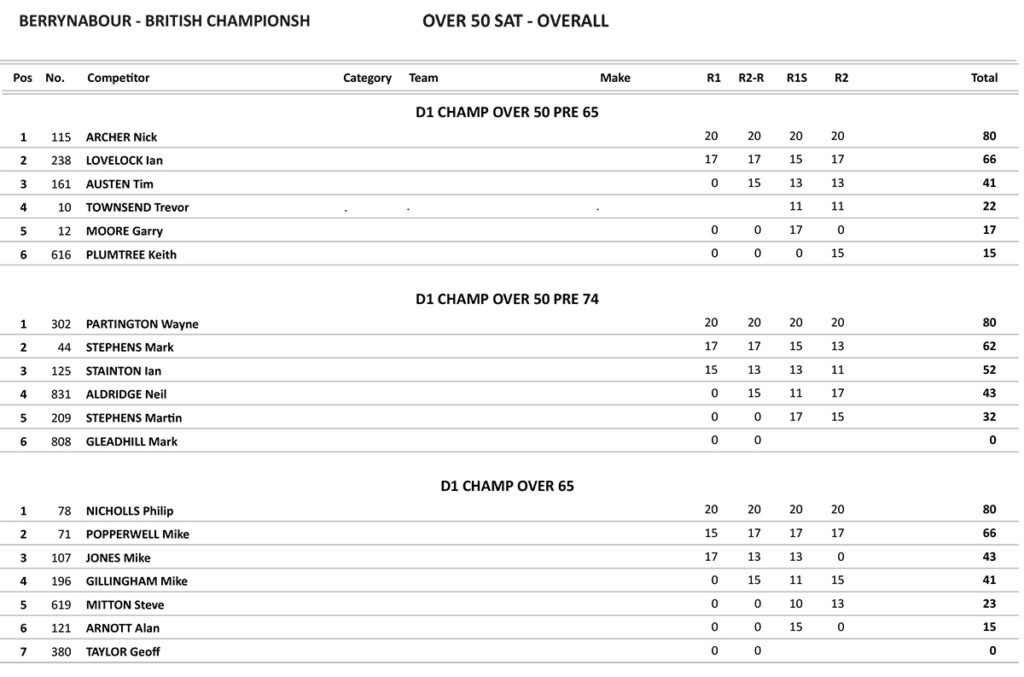
Task: Click the D1 CHAMP OVER 50 PRE 74 heading
Action: [507, 299]
